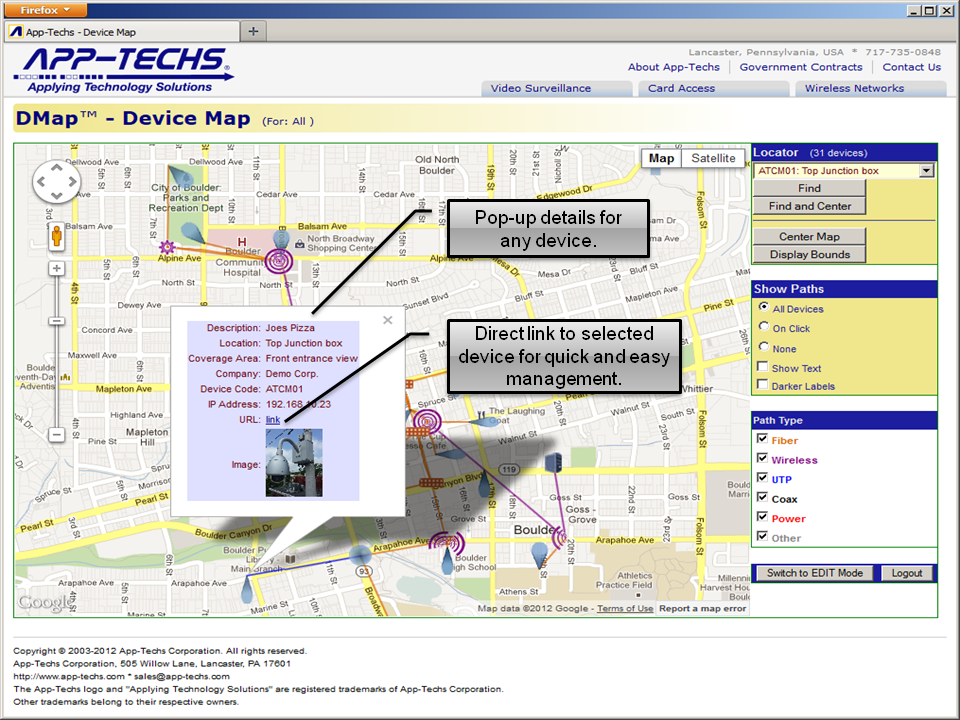The width and height of the screenshot is (960, 720).
Task: Toggle the Power path type checkbox
Action: point(762,517)
